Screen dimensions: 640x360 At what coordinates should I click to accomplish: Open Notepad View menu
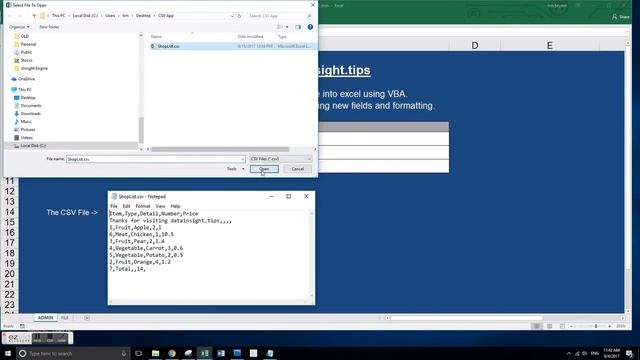click(x=160, y=206)
